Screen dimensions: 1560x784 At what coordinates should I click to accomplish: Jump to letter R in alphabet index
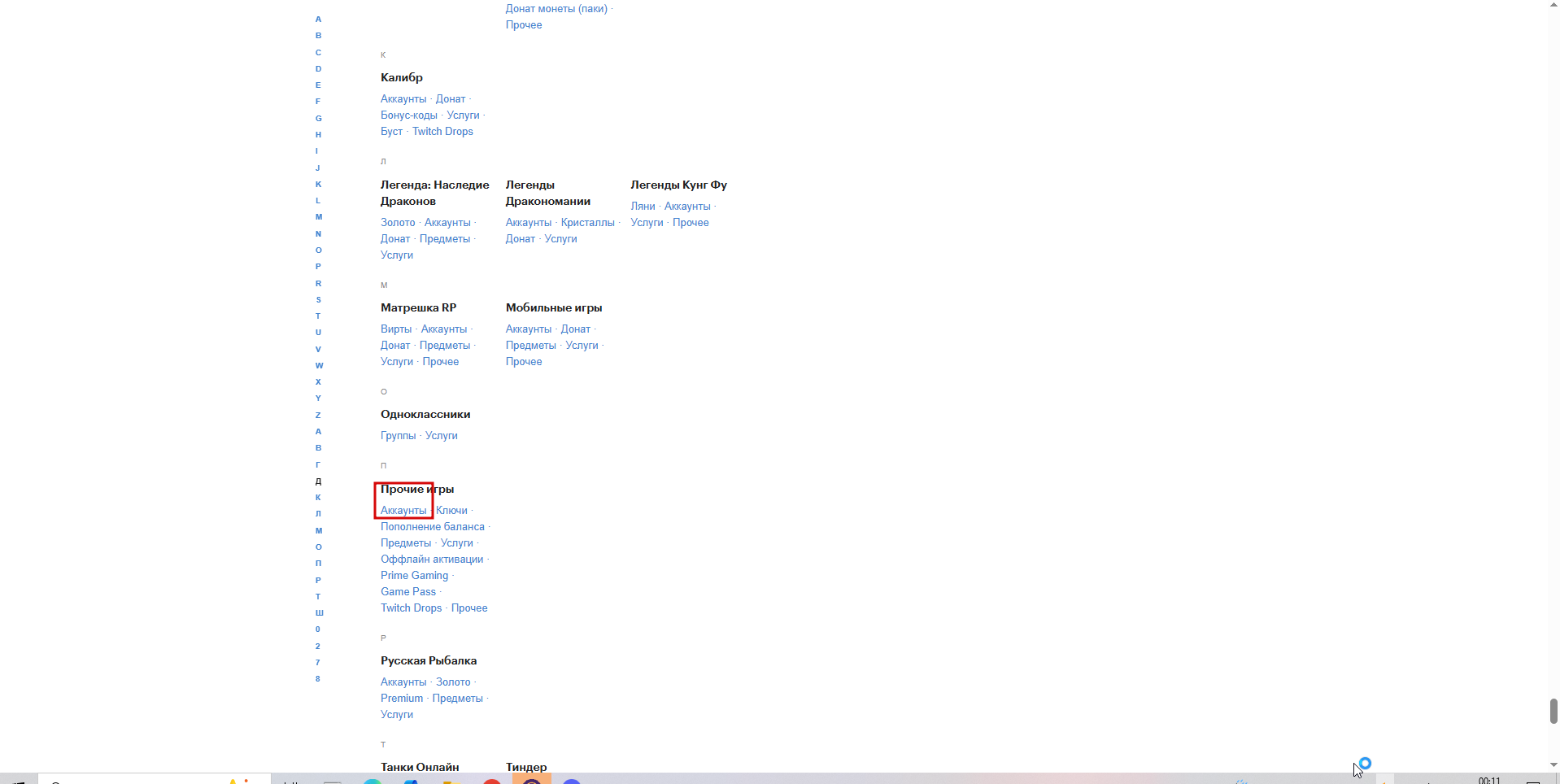point(319,284)
